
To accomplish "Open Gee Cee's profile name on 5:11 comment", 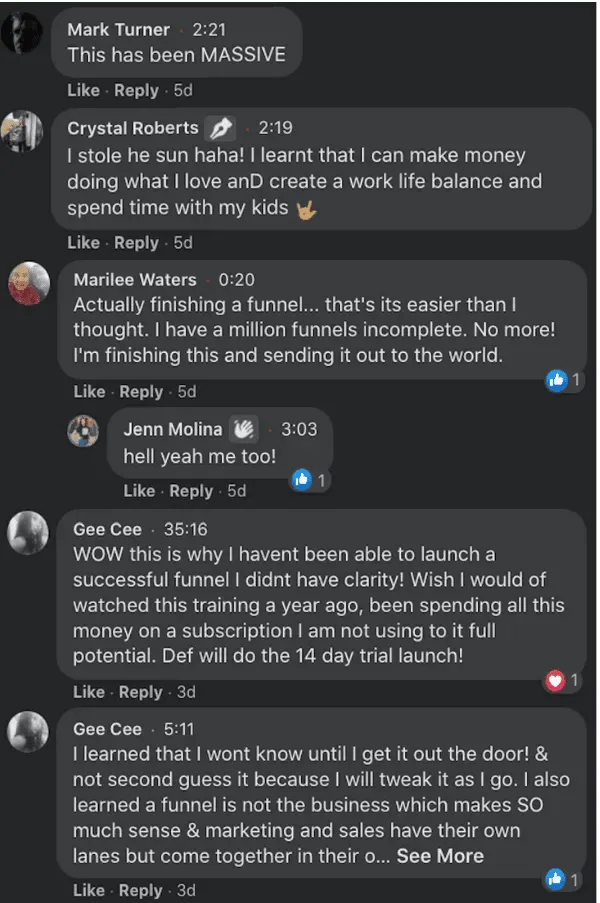I will pyautogui.click(x=107, y=729).
